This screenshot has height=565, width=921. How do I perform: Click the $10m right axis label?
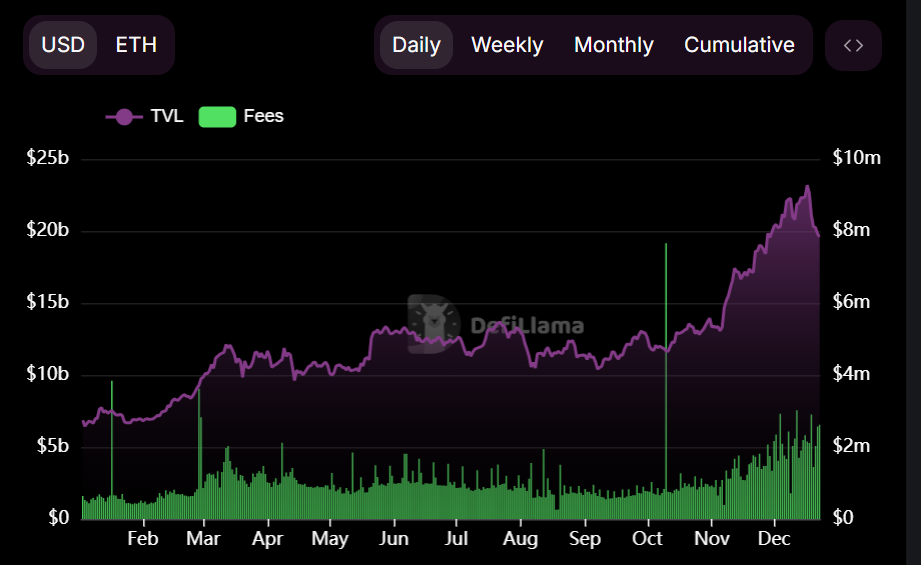[856, 157]
